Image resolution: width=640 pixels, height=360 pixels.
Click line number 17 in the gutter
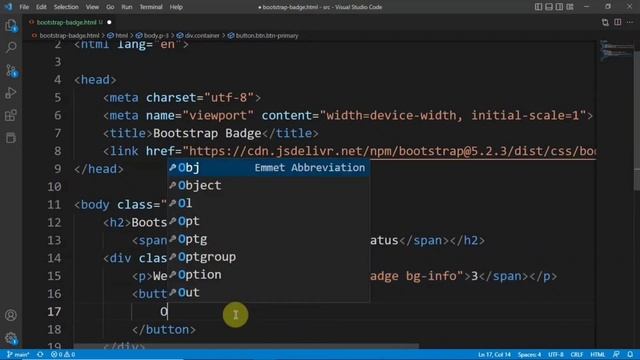54,312
